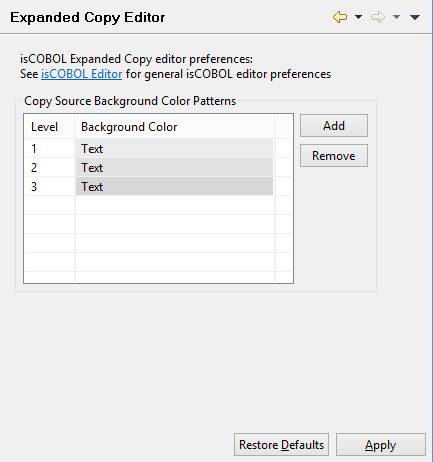The width and height of the screenshot is (433, 462).
Task: Select the Background Color column header
Action: point(175,127)
